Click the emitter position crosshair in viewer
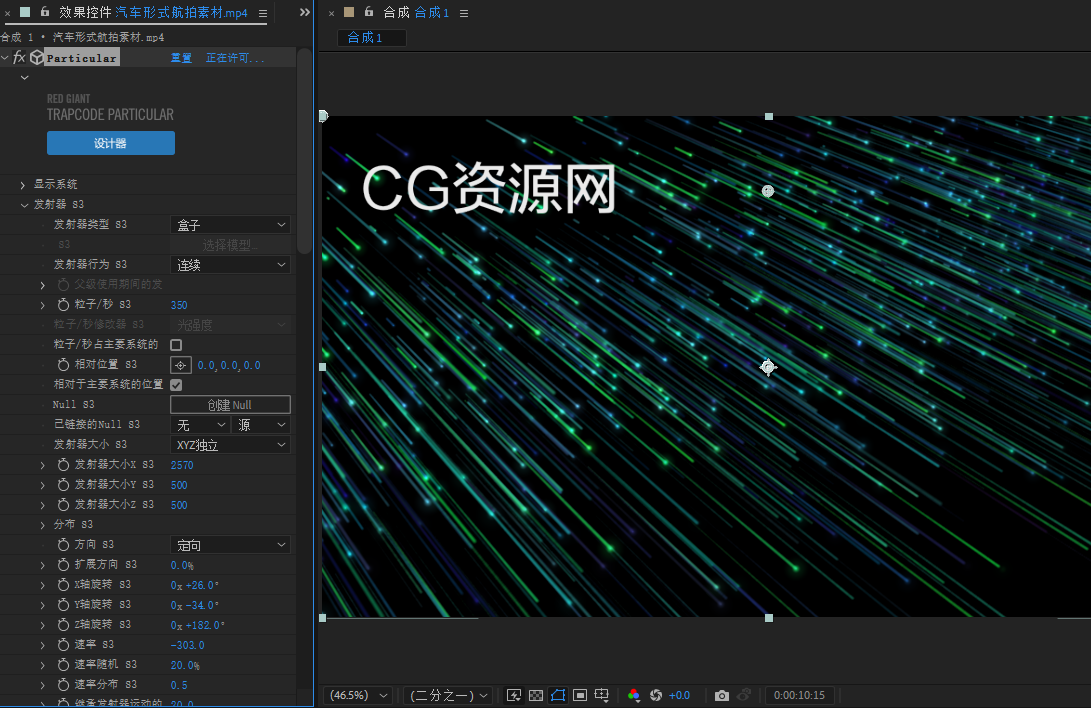 (767, 367)
